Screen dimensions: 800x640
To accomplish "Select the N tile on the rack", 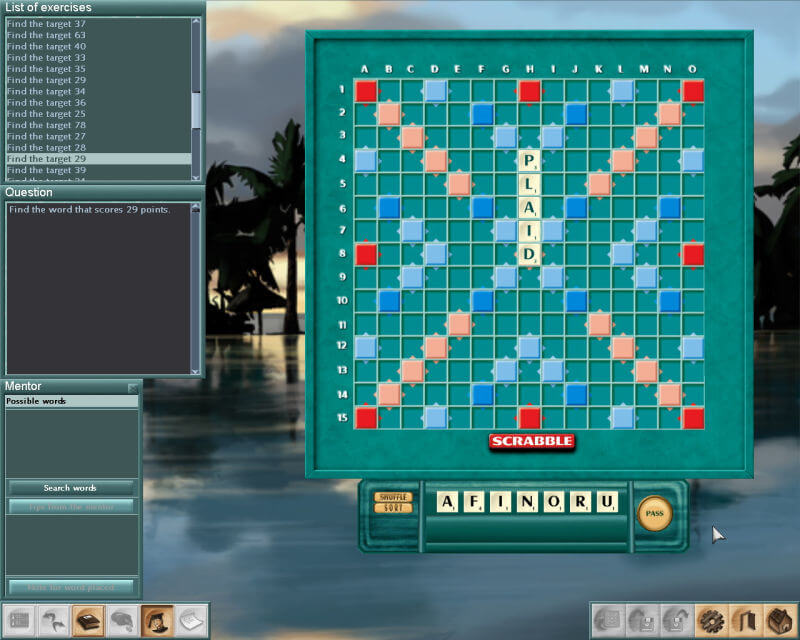I will point(527,502).
